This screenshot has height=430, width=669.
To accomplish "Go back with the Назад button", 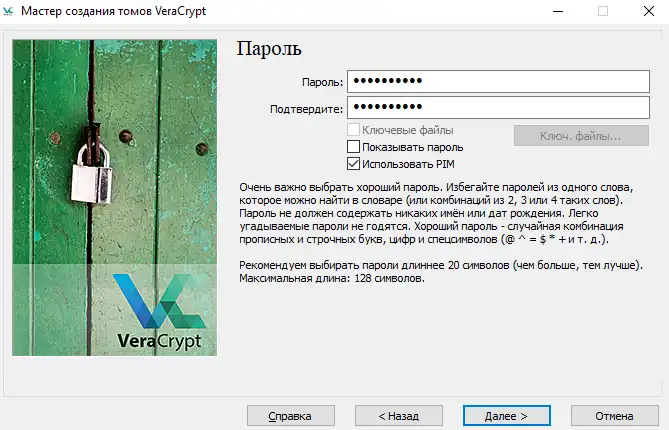I will (385, 414).
